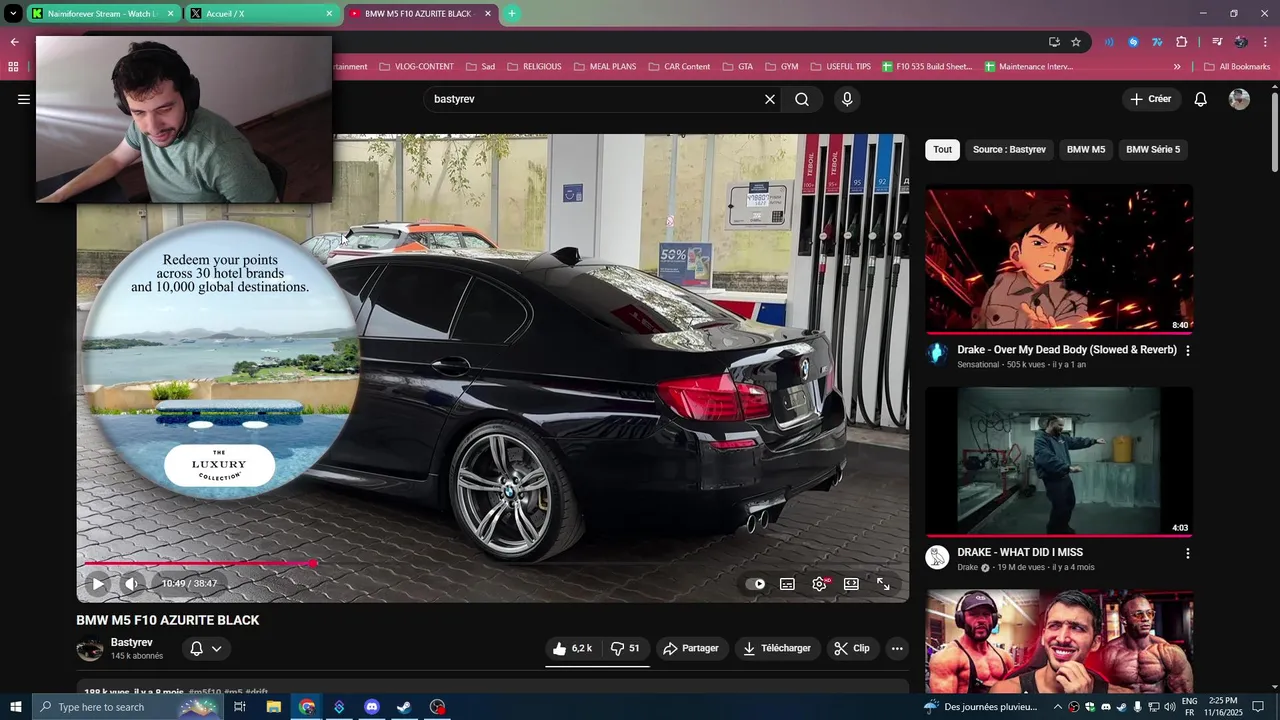This screenshot has width=1280, height=720.
Task: Open F10 535 Build Sheet bookmark
Action: click(927, 67)
